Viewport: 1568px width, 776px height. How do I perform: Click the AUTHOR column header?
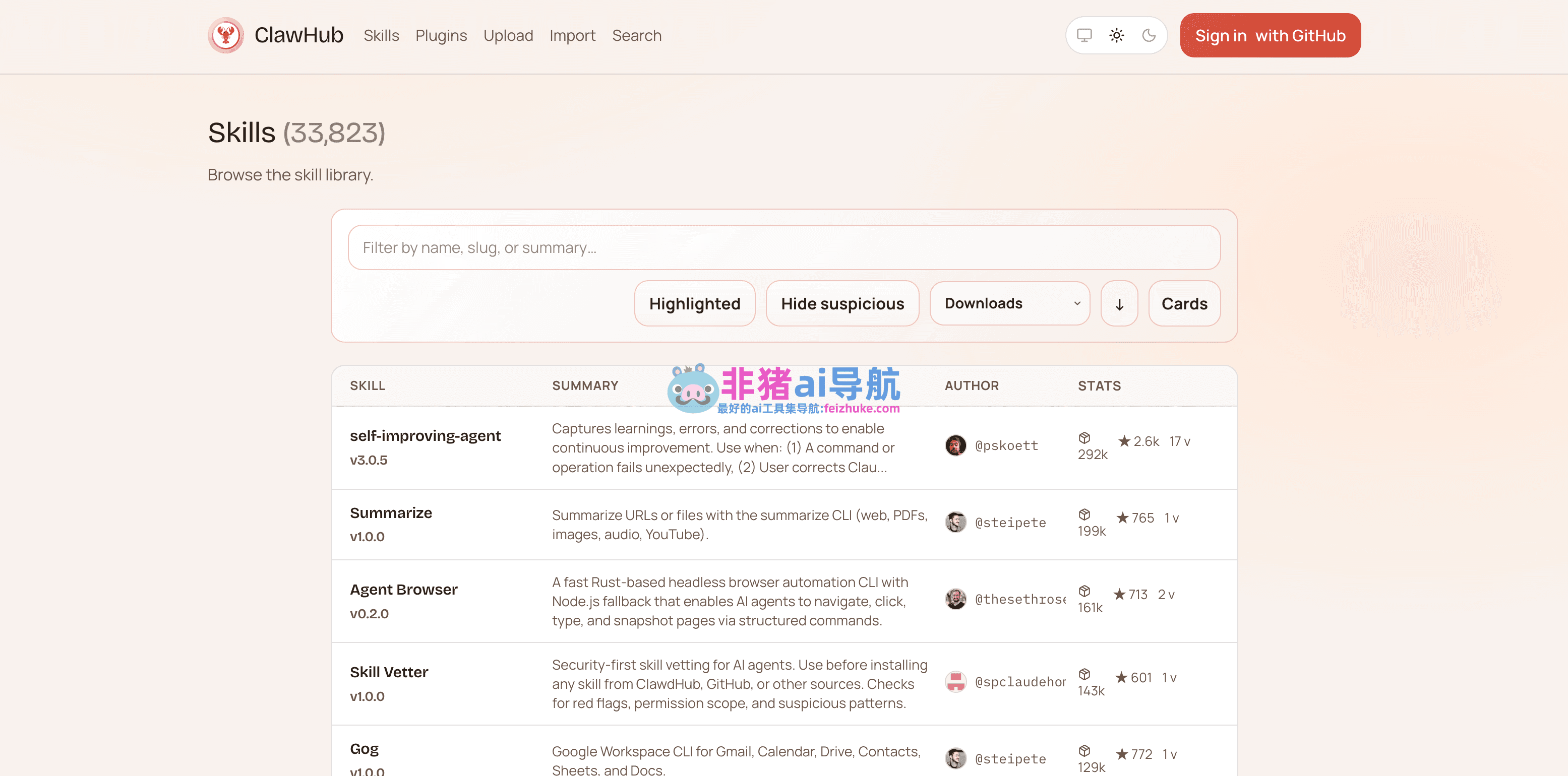[x=972, y=385]
